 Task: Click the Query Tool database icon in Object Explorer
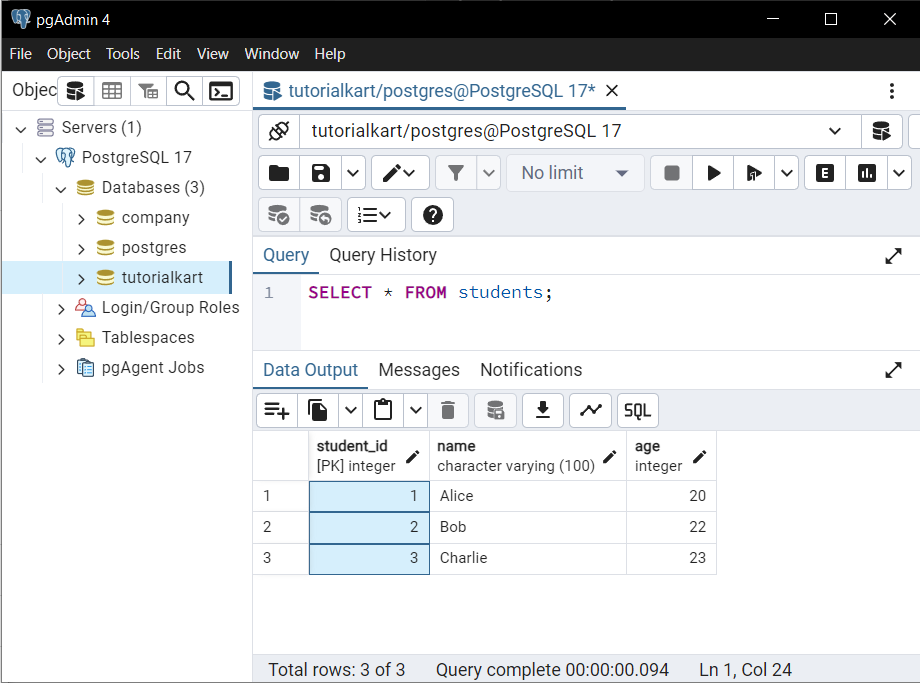point(76,91)
